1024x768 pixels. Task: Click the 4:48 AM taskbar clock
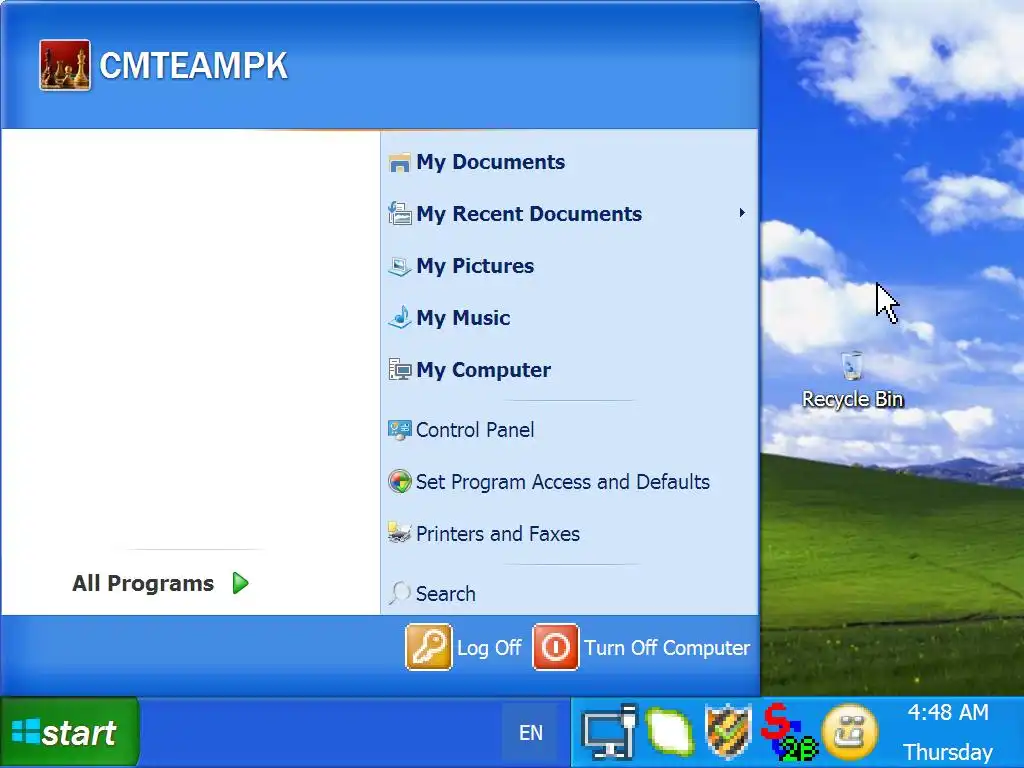948,712
